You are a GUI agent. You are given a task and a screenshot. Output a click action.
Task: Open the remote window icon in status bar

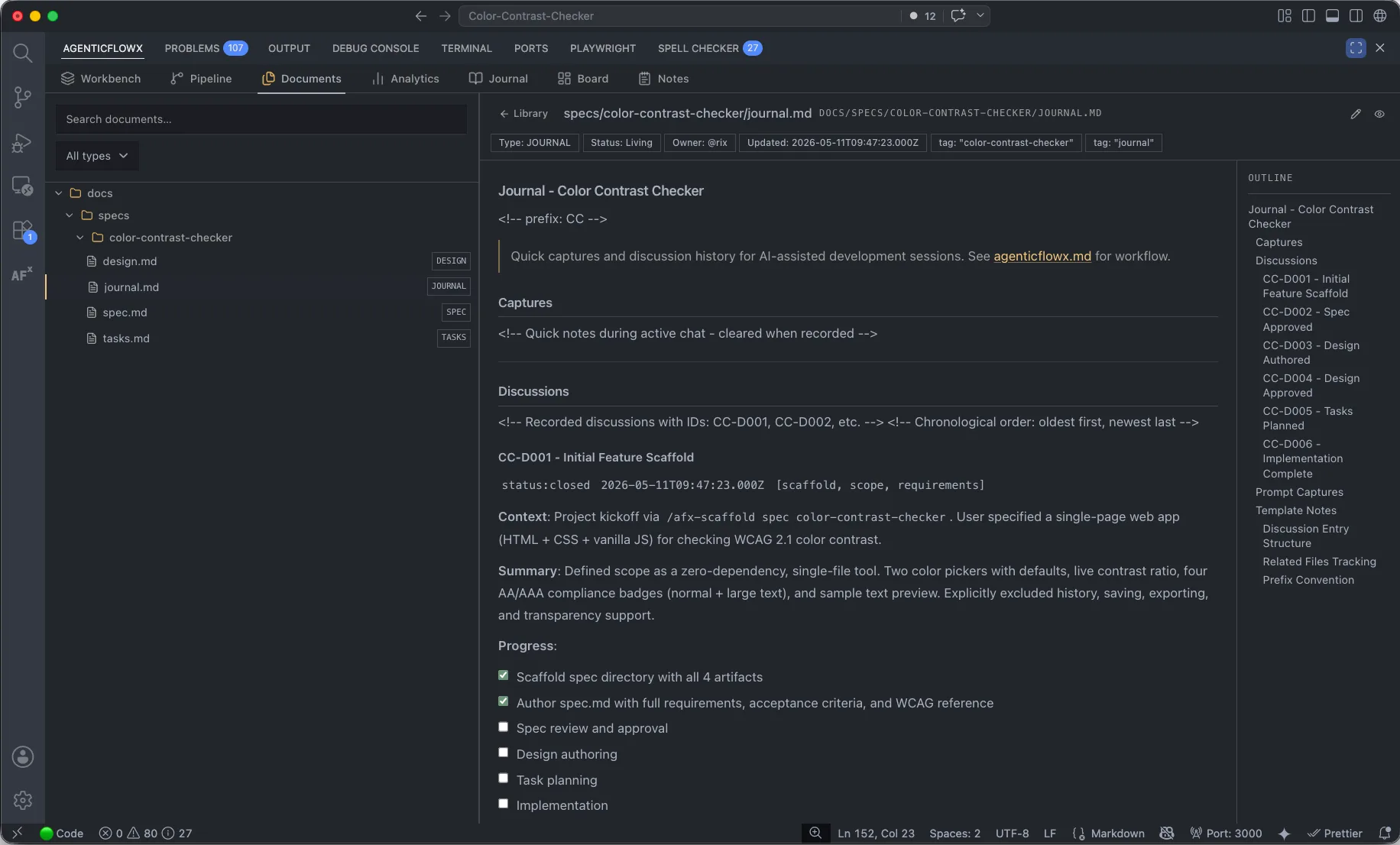17,833
